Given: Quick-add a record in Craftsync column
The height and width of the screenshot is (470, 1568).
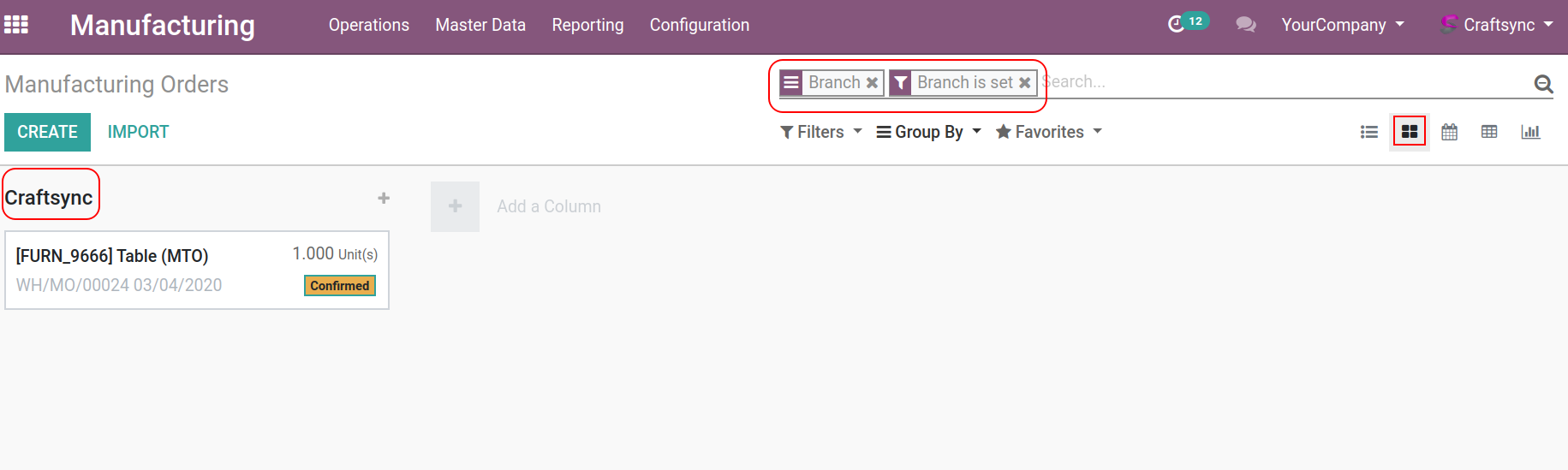Looking at the screenshot, I should (x=384, y=198).
